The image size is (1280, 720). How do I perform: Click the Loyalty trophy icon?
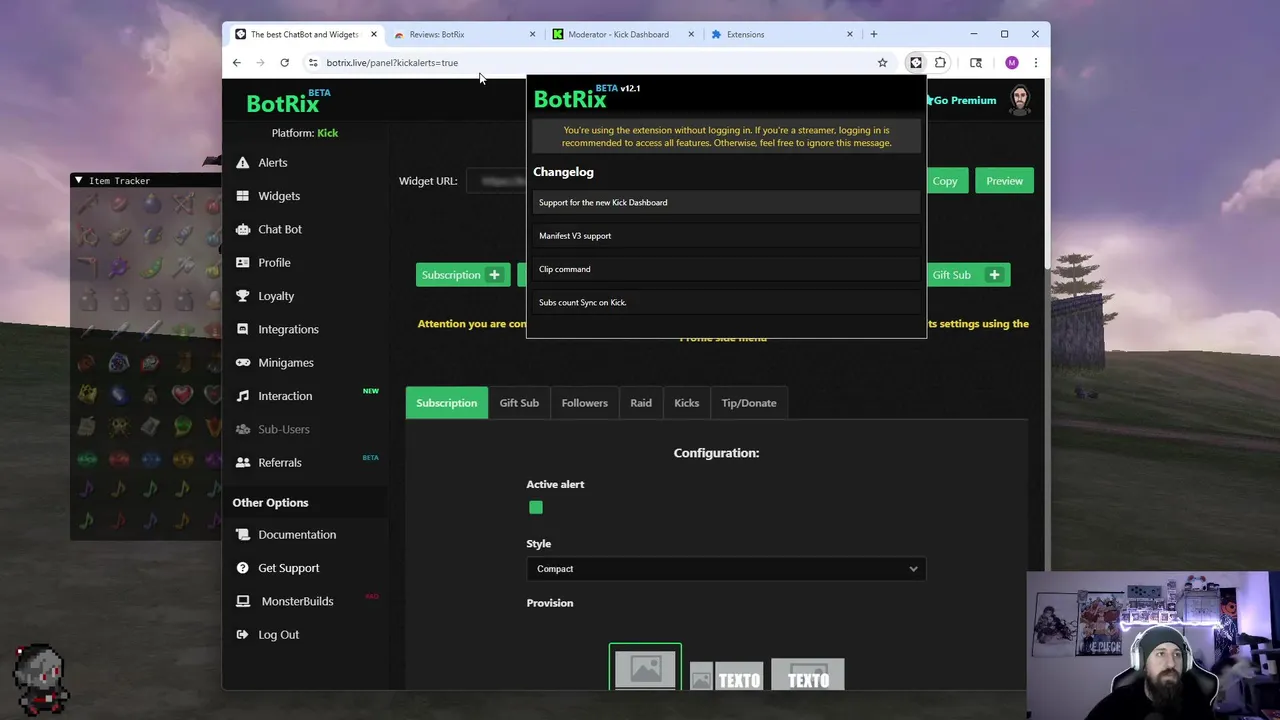[x=242, y=296]
